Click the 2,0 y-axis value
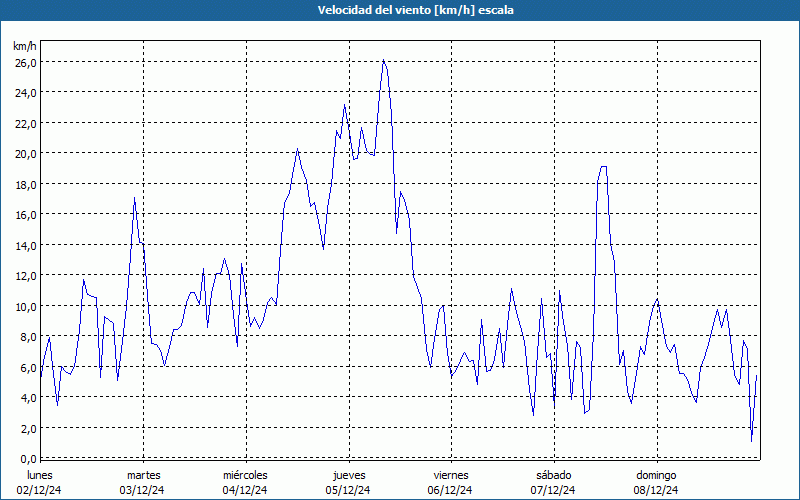The image size is (800, 500). 28,429
